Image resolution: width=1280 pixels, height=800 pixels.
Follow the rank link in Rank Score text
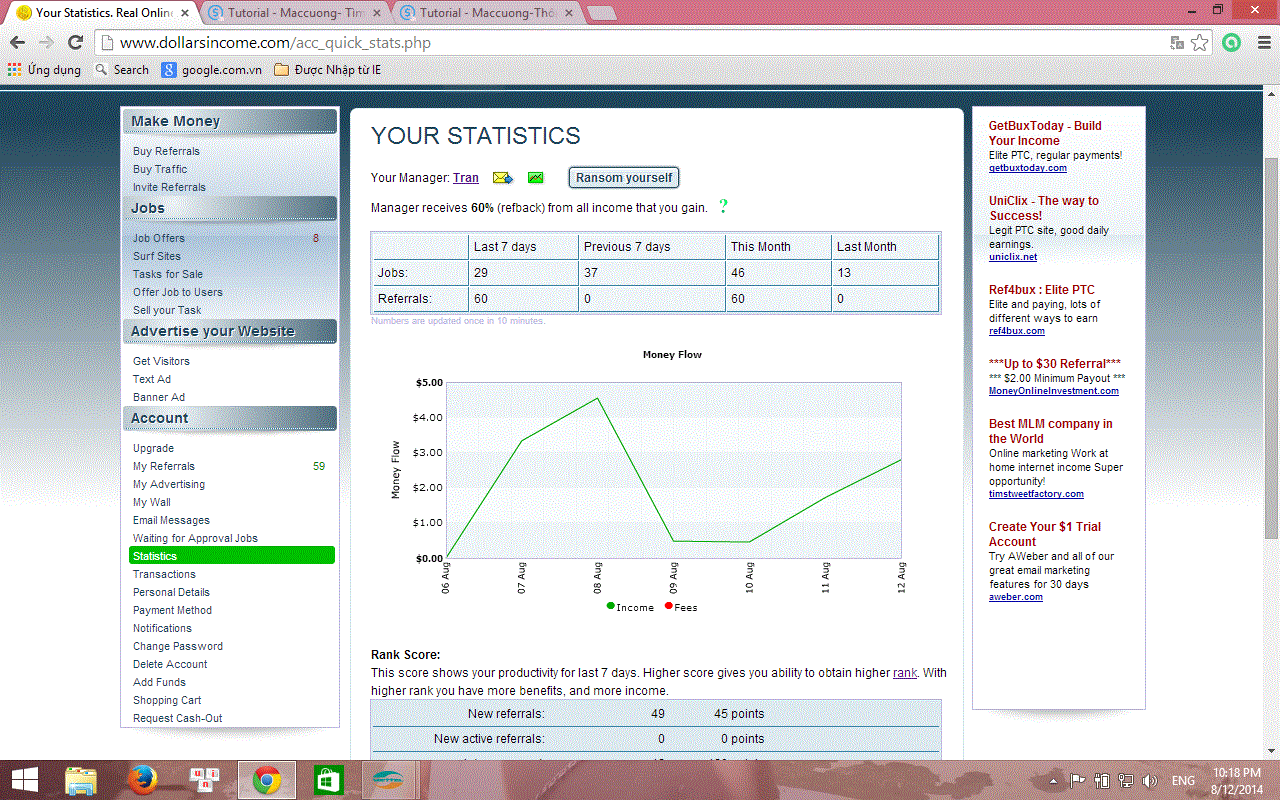pyautogui.click(x=905, y=673)
